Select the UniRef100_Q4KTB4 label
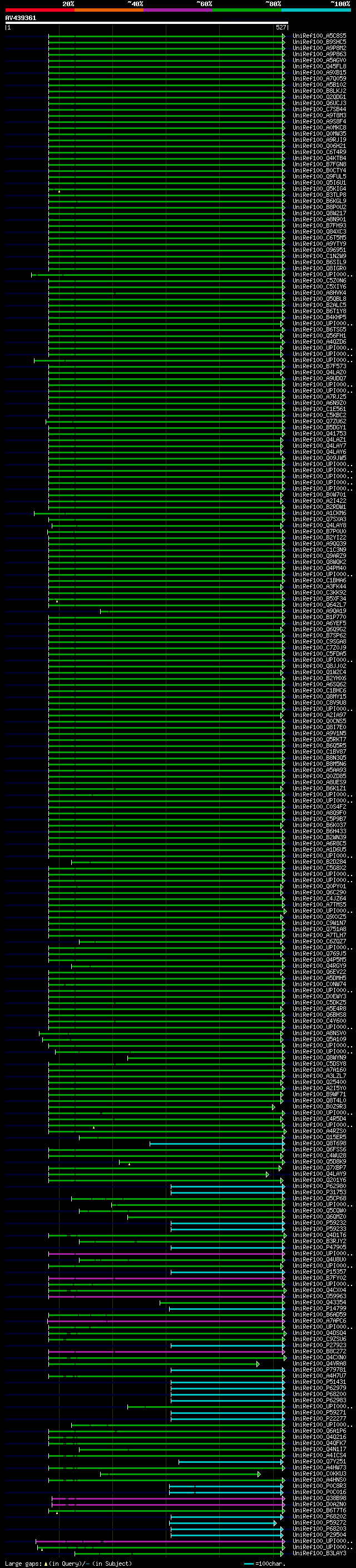This screenshot has height=1568, width=356. point(319,159)
